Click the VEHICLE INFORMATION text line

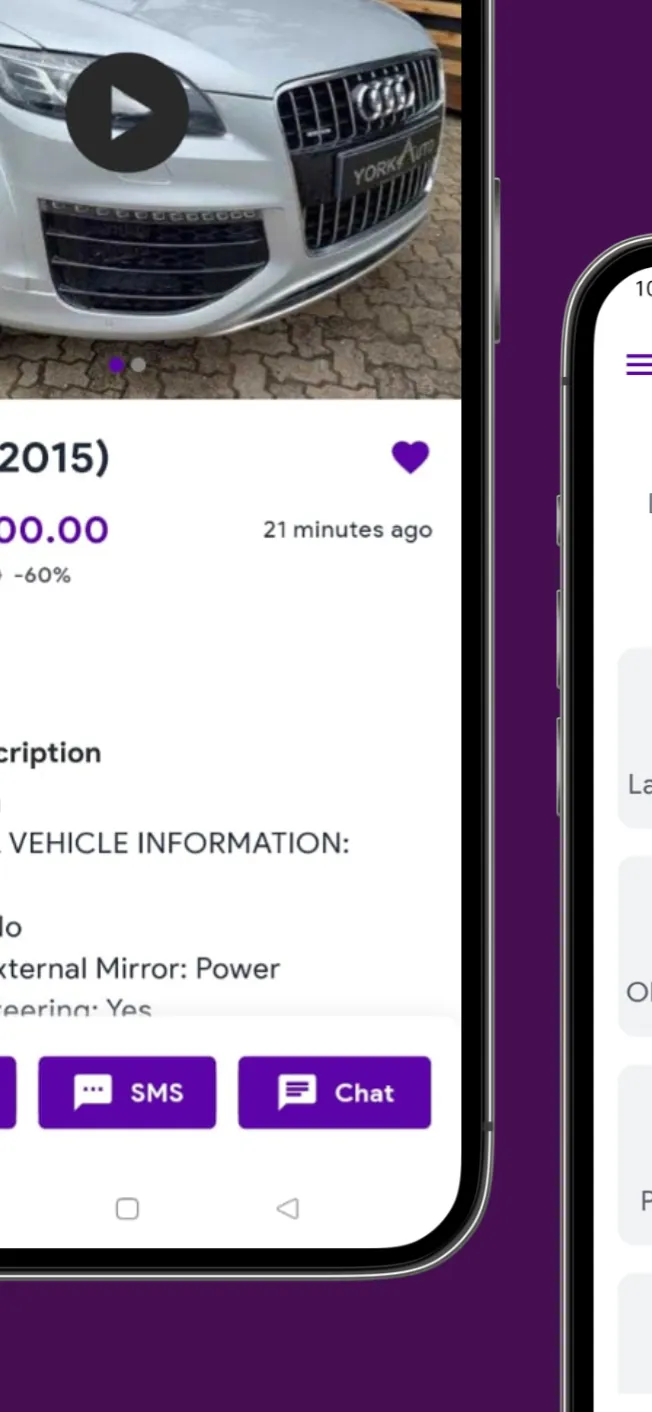[x=175, y=843]
